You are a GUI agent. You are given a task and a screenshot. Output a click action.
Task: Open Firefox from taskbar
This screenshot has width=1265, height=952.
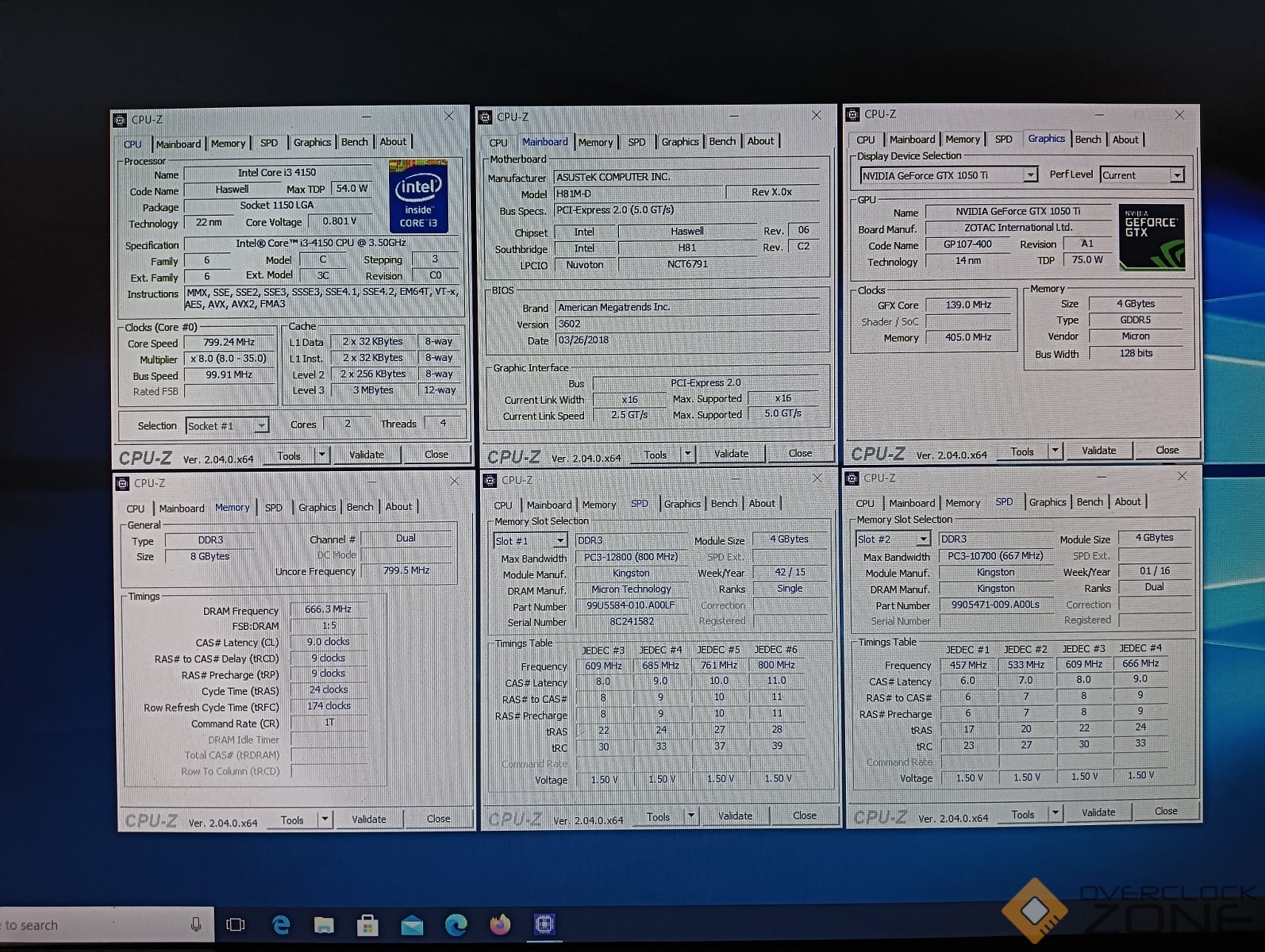tap(499, 924)
